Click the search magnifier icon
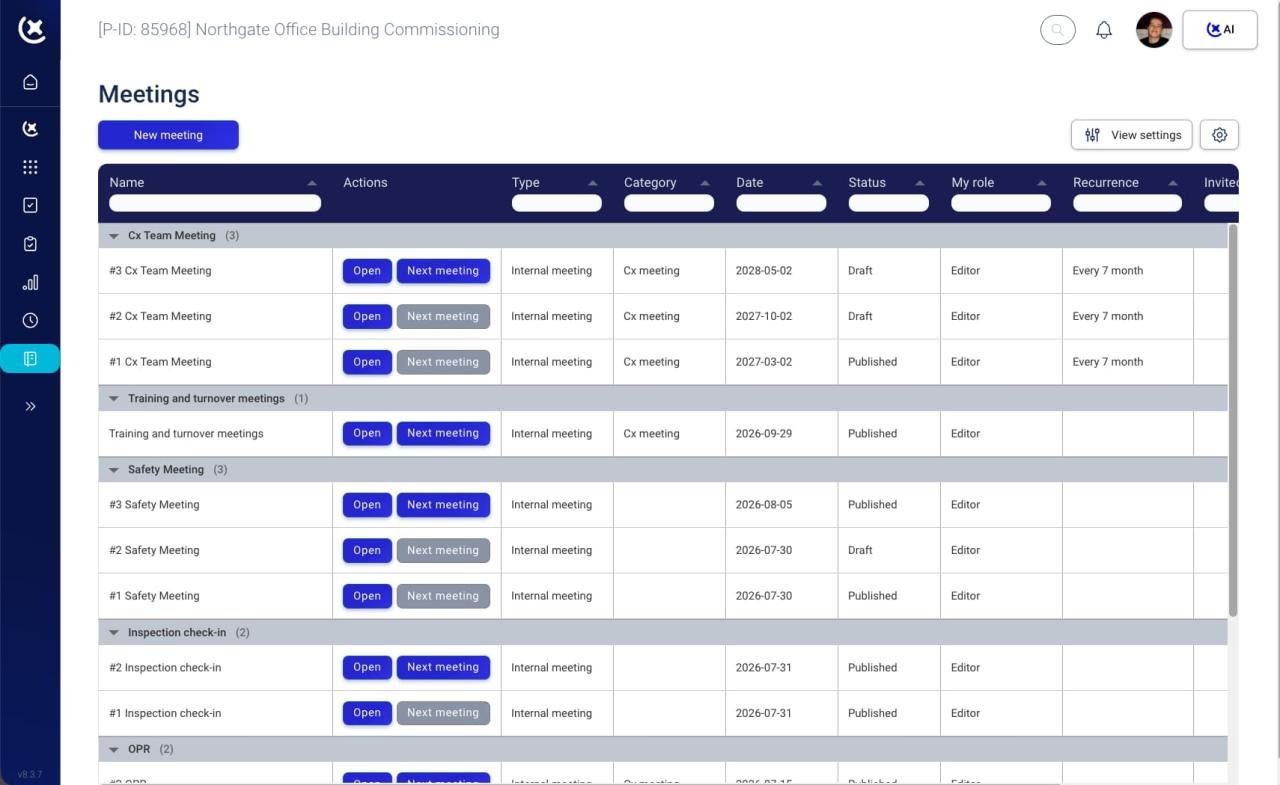The height and width of the screenshot is (785, 1280). (x=1058, y=30)
